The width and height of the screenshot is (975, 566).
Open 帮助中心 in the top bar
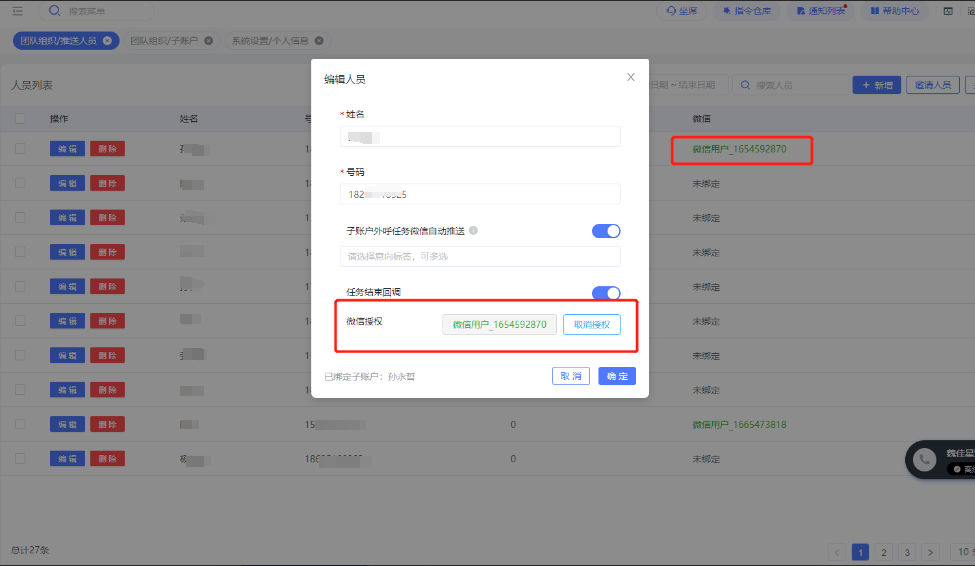pyautogui.click(x=887, y=11)
